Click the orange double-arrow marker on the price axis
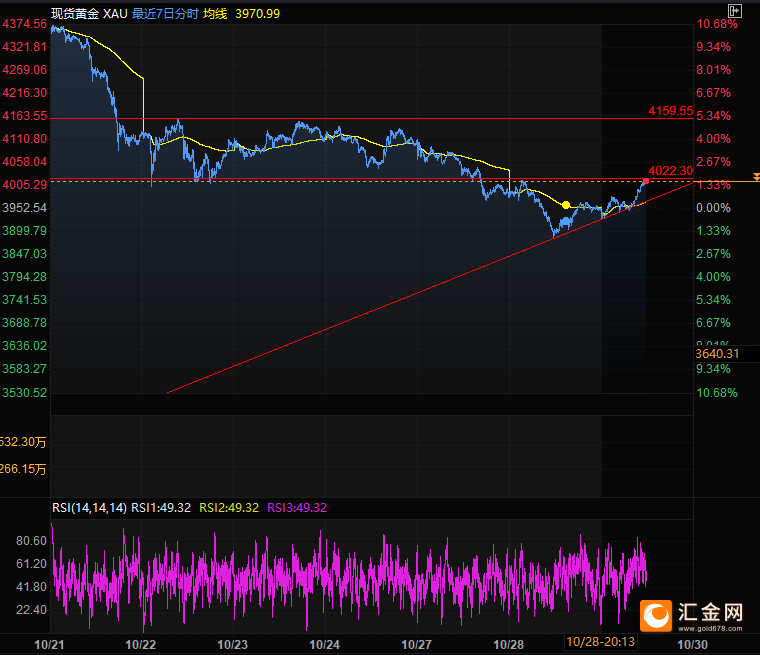 (756, 177)
